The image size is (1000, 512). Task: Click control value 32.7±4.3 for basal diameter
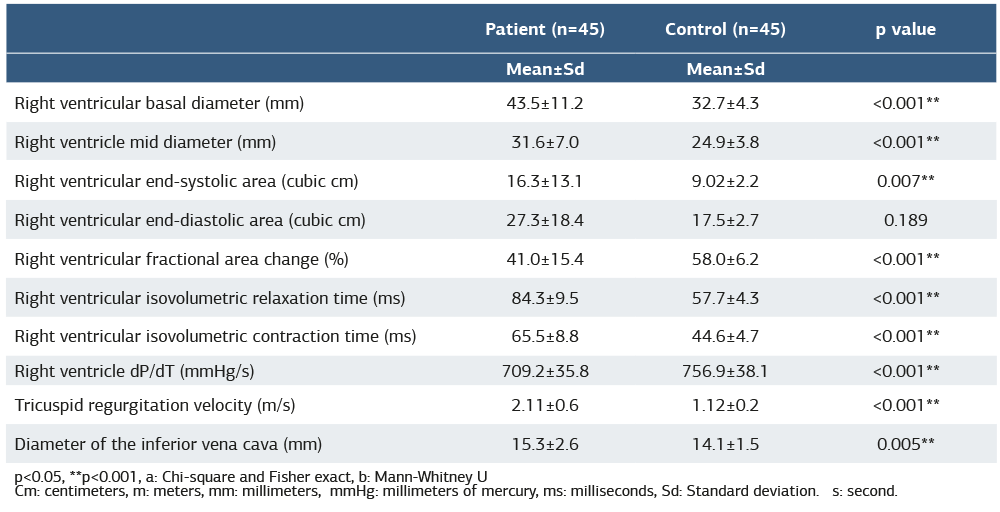coord(725,103)
